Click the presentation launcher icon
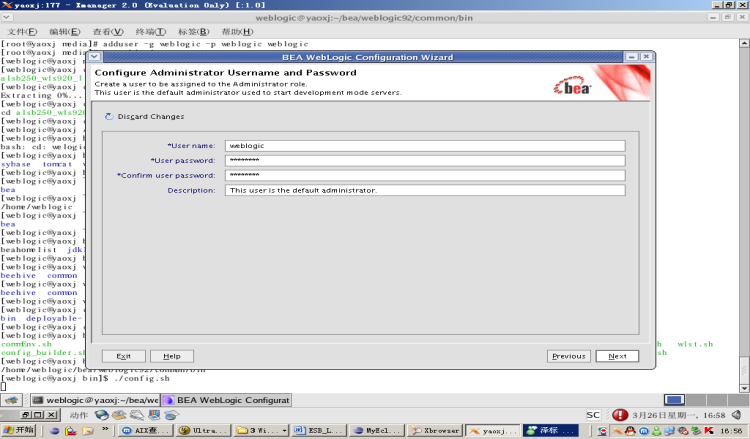750x439 pixels. pos(154,415)
